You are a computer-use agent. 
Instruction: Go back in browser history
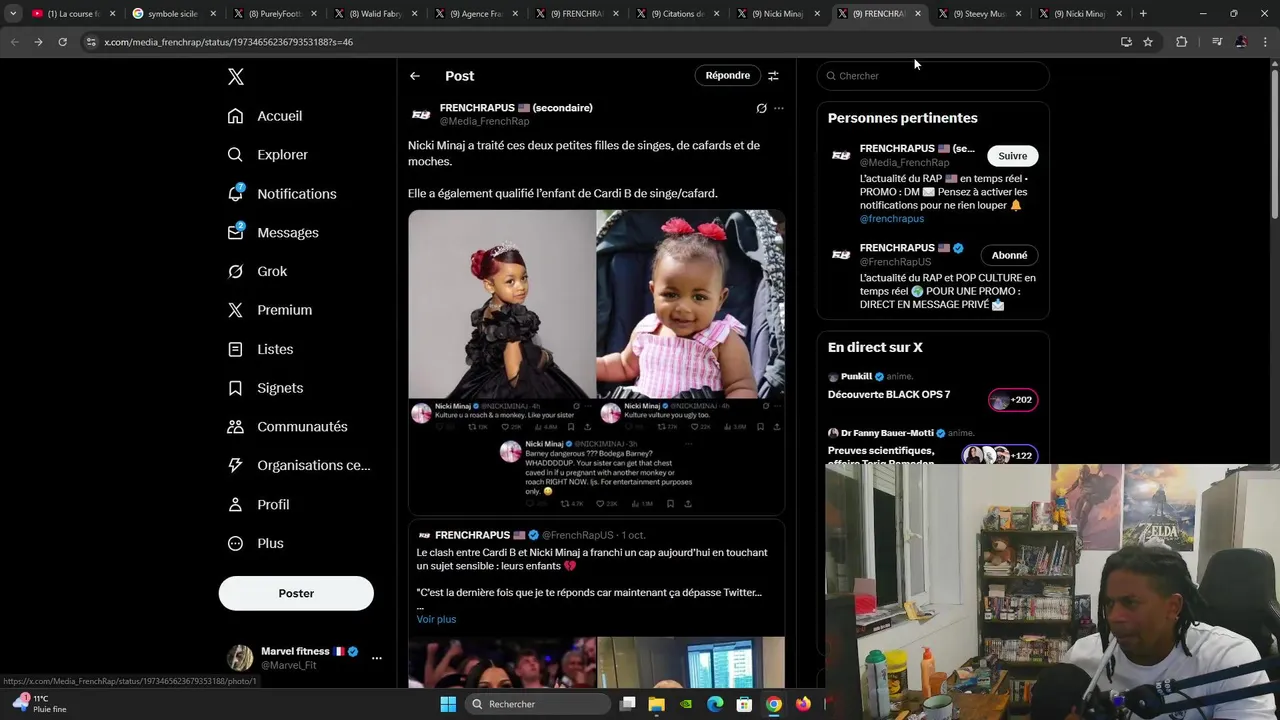pyautogui.click(x=14, y=42)
